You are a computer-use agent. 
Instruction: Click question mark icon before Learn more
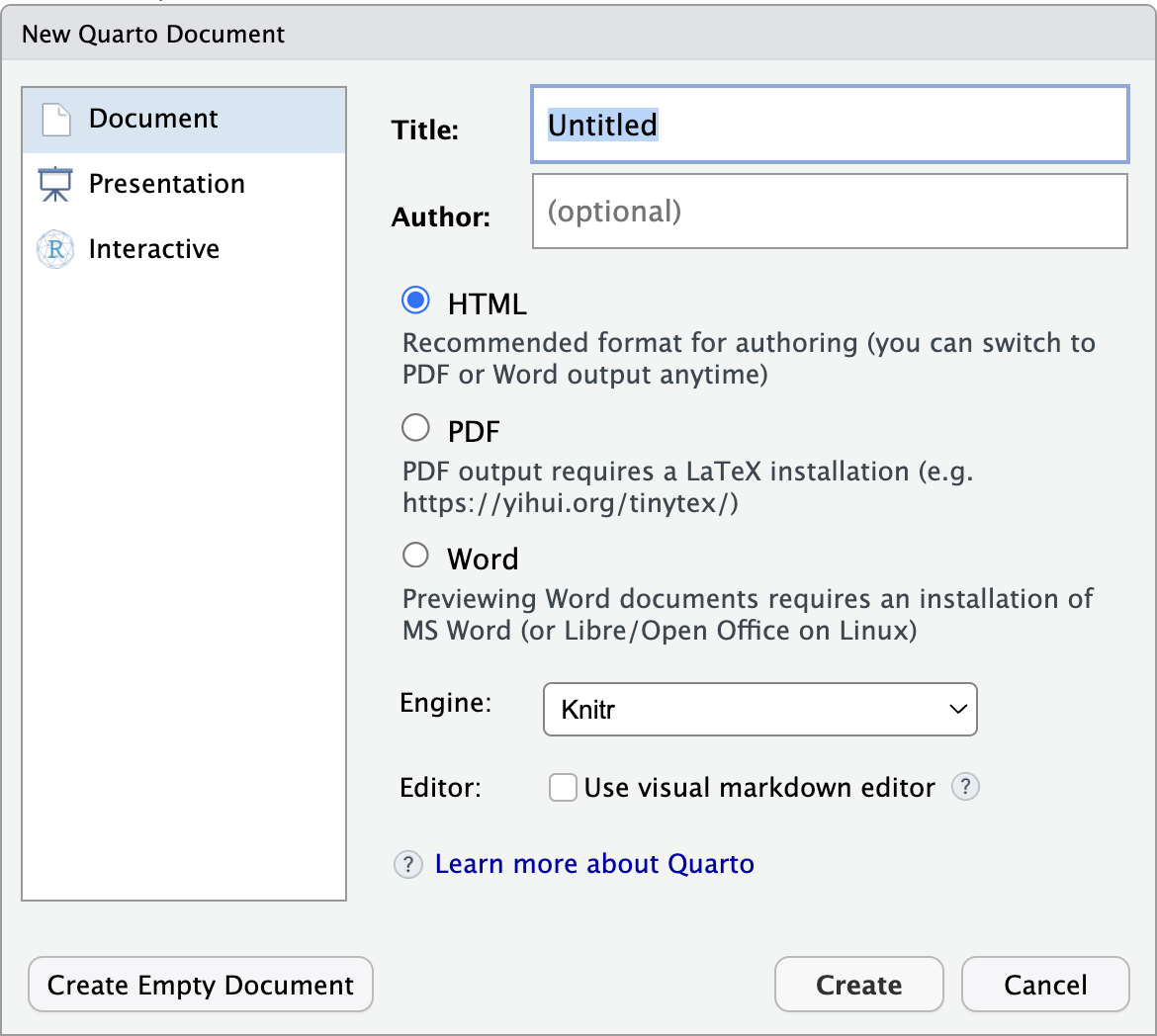pyautogui.click(x=408, y=864)
